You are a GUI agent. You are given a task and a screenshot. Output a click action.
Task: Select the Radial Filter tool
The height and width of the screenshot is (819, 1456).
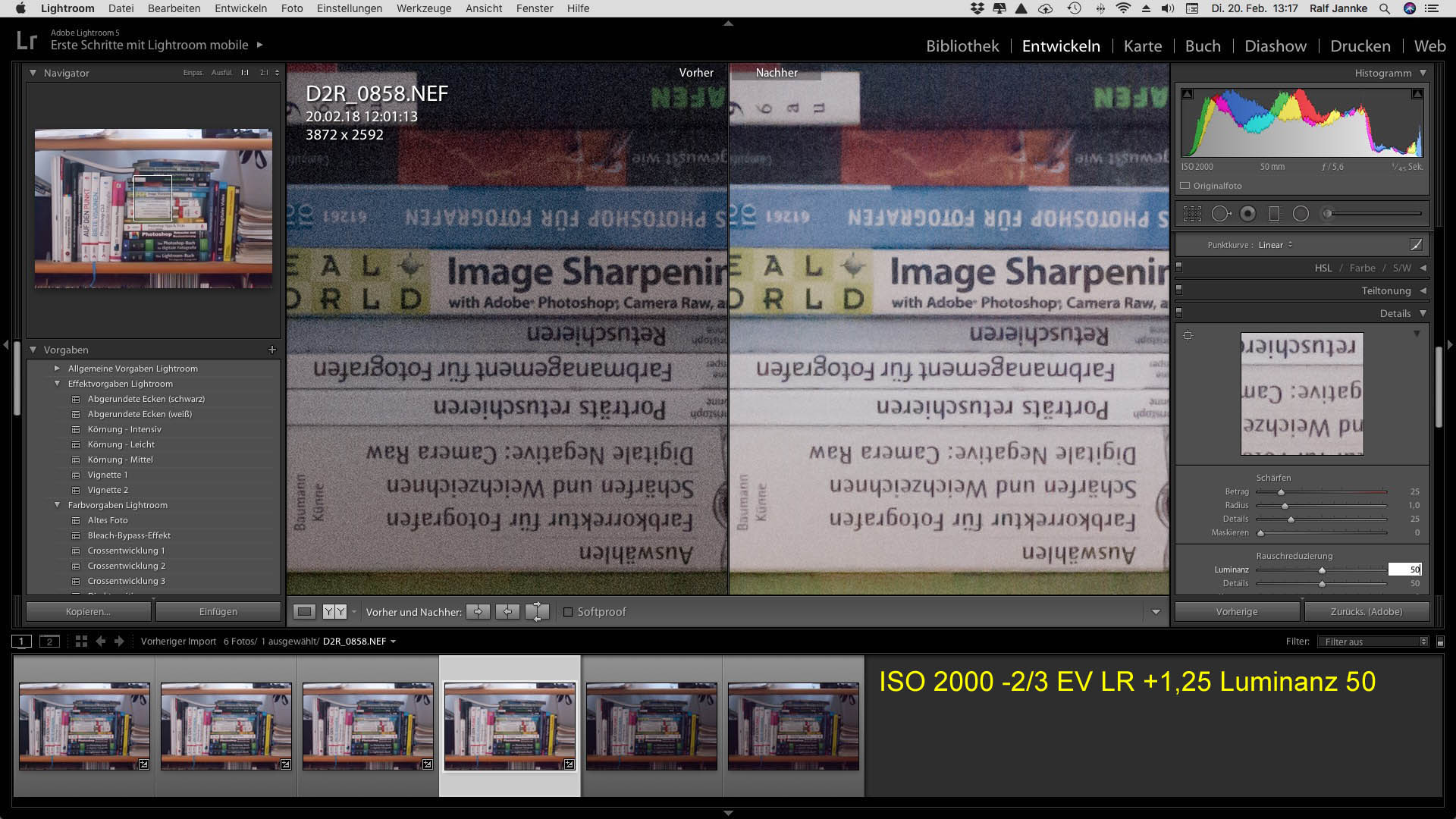1301,214
